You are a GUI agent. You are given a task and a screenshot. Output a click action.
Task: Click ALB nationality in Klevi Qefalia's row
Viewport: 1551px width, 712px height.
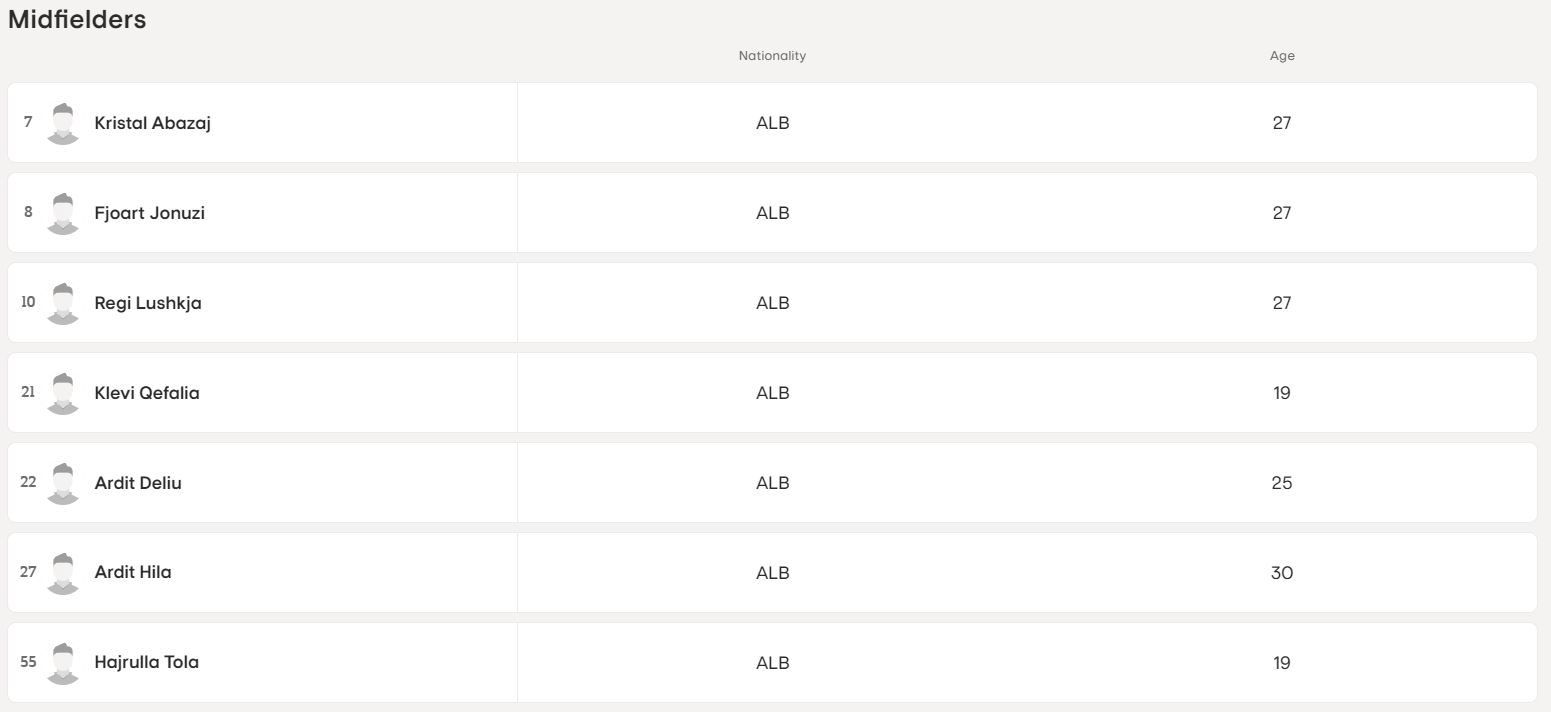pos(772,393)
